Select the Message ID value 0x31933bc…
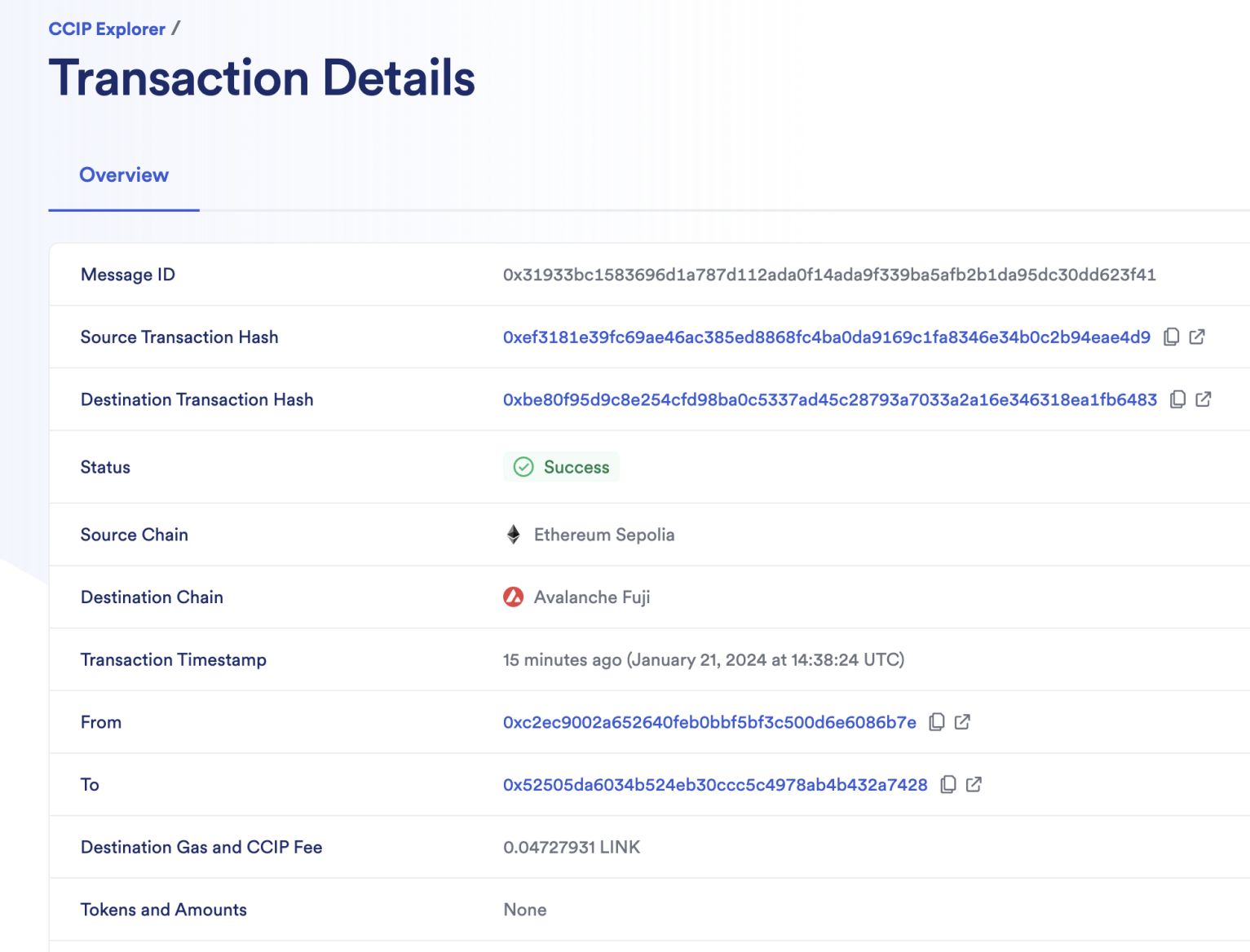This screenshot has height=952, width=1250. click(829, 275)
